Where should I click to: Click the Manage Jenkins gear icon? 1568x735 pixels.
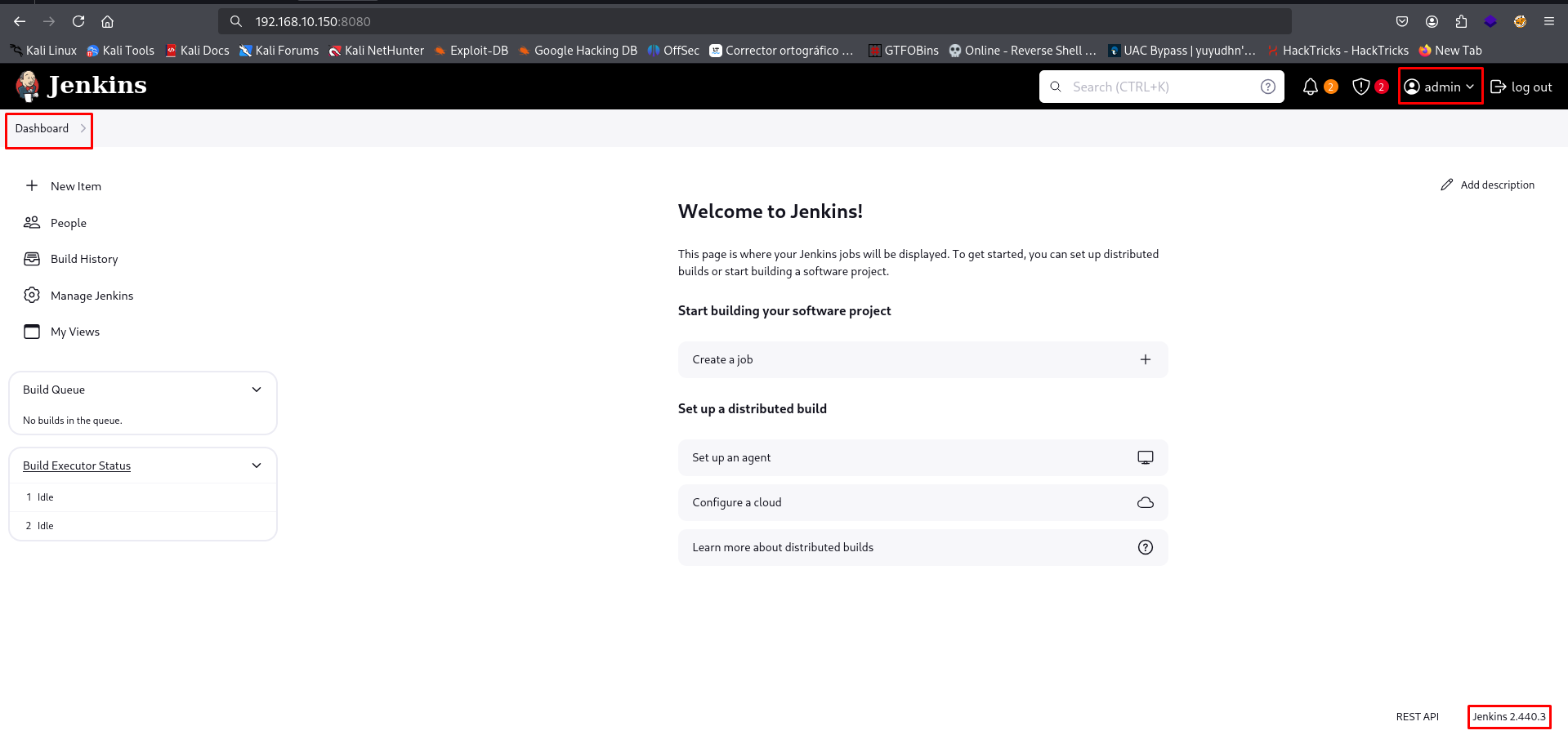[x=32, y=295]
